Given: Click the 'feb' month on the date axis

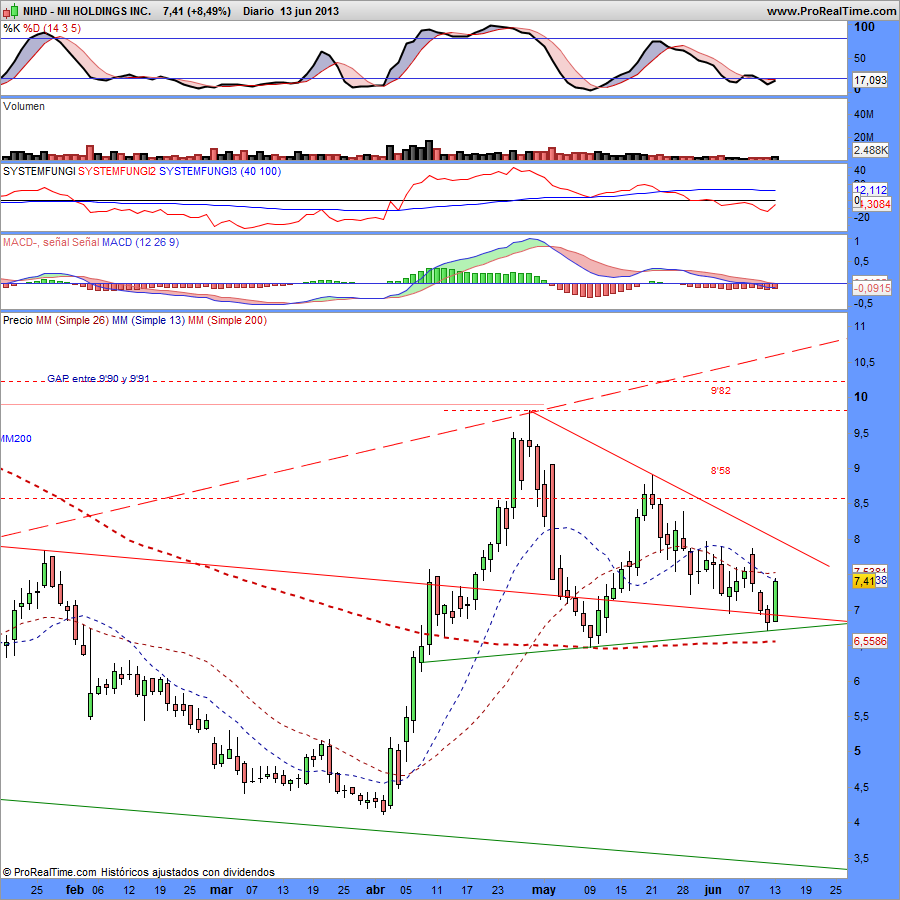Looking at the screenshot, I should [x=75, y=890].
